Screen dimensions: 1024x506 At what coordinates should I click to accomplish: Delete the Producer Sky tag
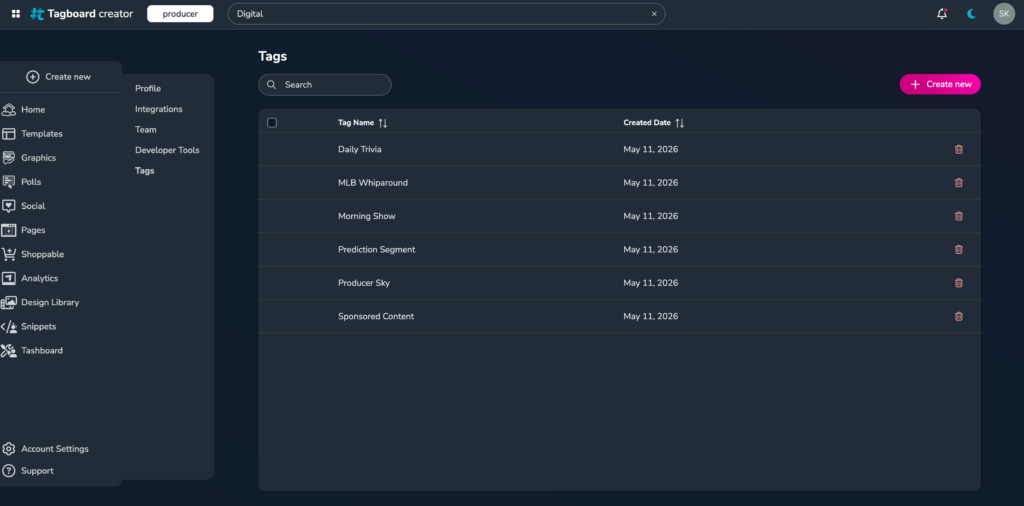pos(959,283)
